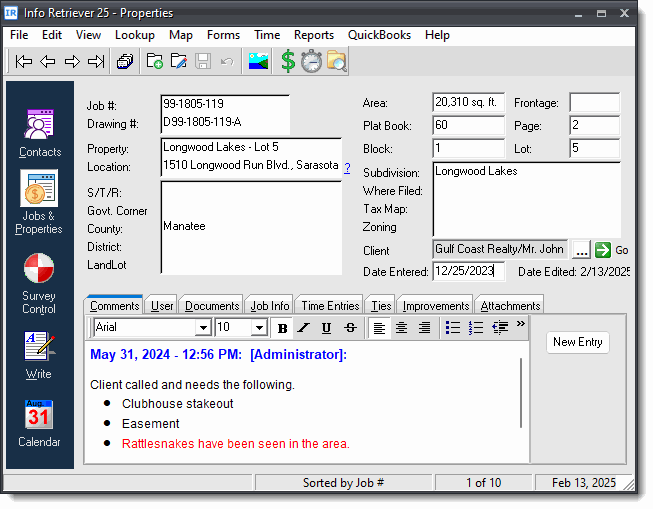Open Calendar in the sidebar
Screen dimensions: 653x509
tap(39, 423)
